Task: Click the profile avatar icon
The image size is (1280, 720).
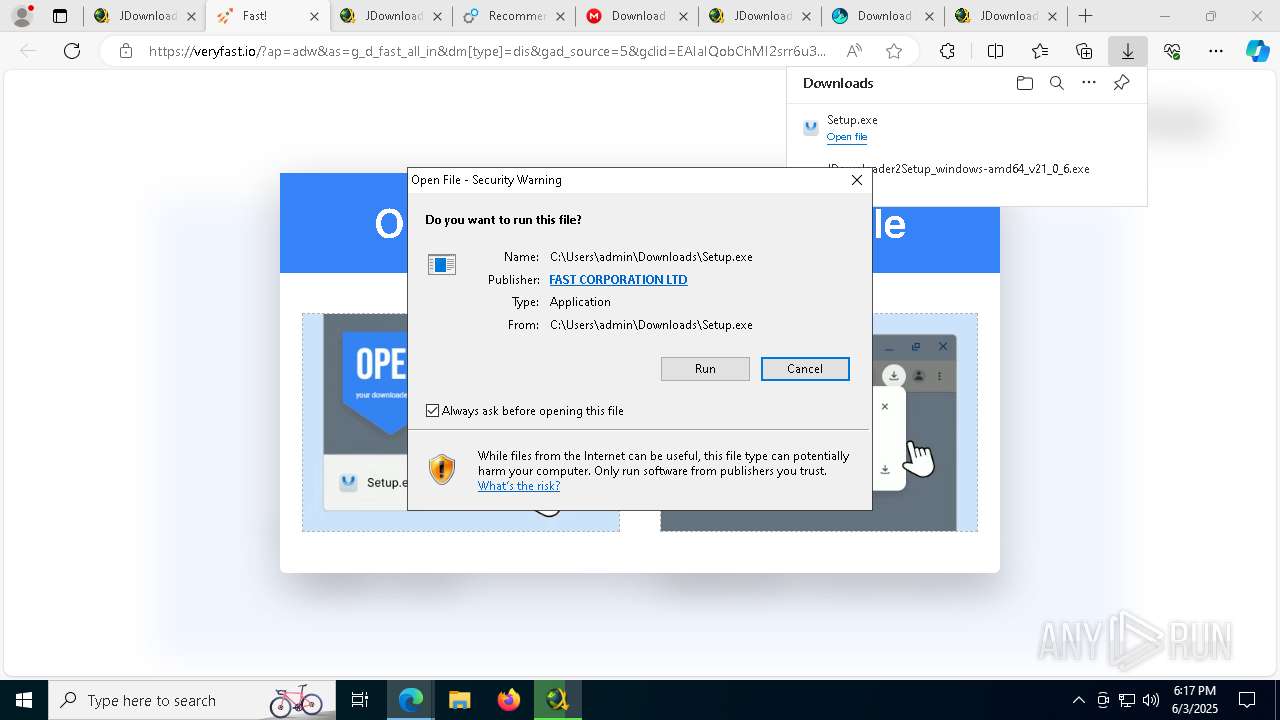Action: pyautogui.click(x=22, y=16)
